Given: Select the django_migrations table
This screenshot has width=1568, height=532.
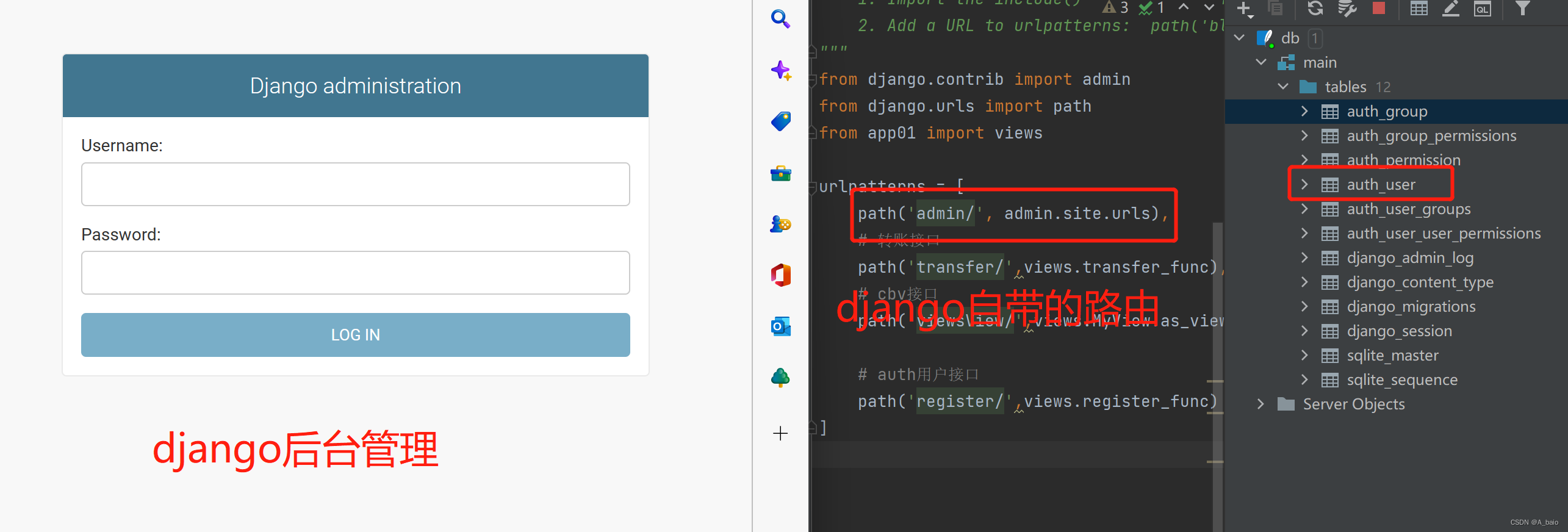Looking at the screenshot, I should click(1396, 306).
